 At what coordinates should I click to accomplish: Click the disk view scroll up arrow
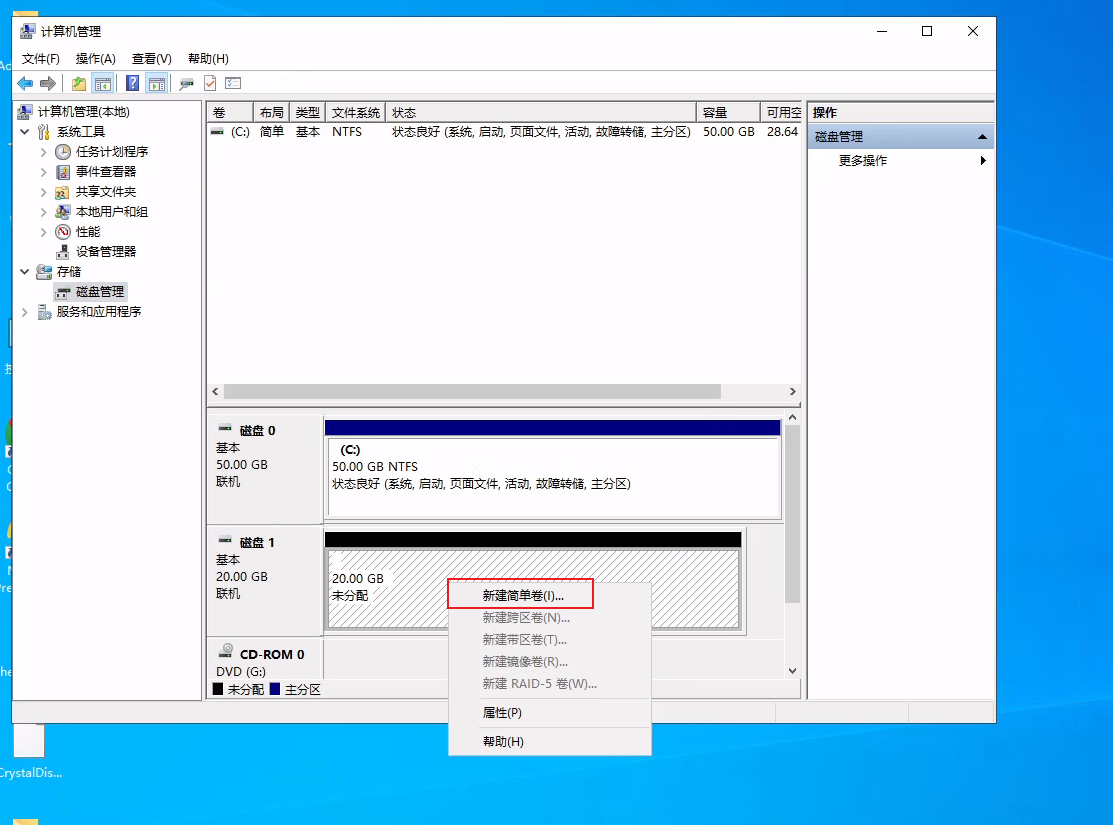pyautogui.click(x=793, y=417)
